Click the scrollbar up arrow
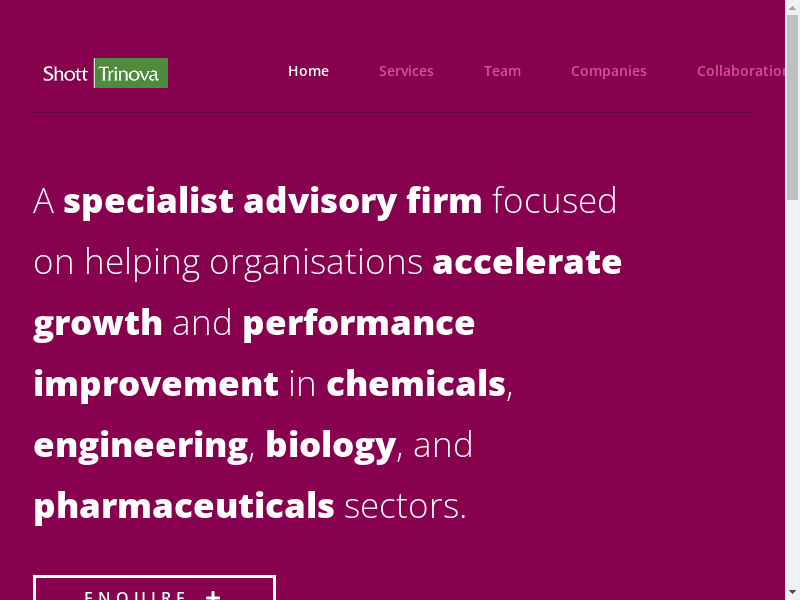The height and width of the screenshot is (600, 800). [x=792, y=7]
